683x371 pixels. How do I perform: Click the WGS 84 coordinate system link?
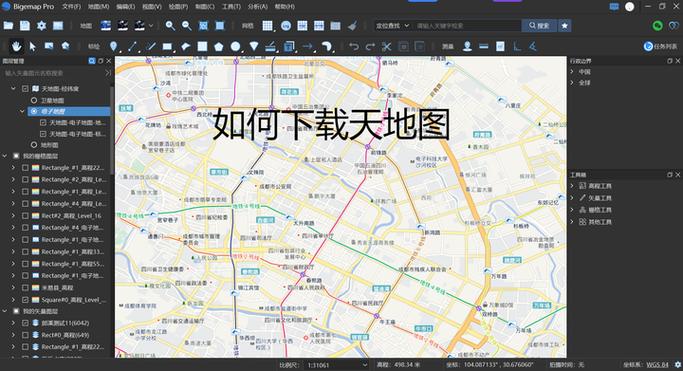657,365
